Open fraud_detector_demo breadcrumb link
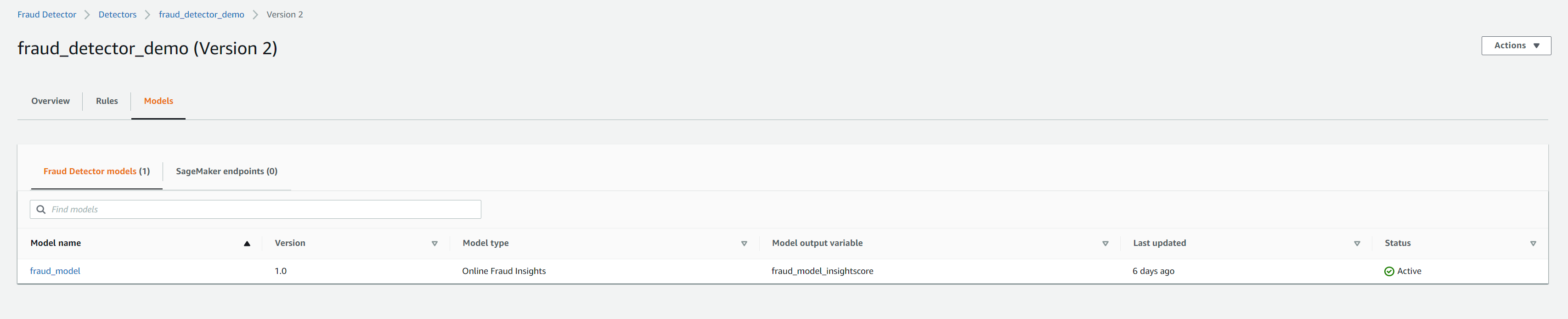 [x=202, y=15]
